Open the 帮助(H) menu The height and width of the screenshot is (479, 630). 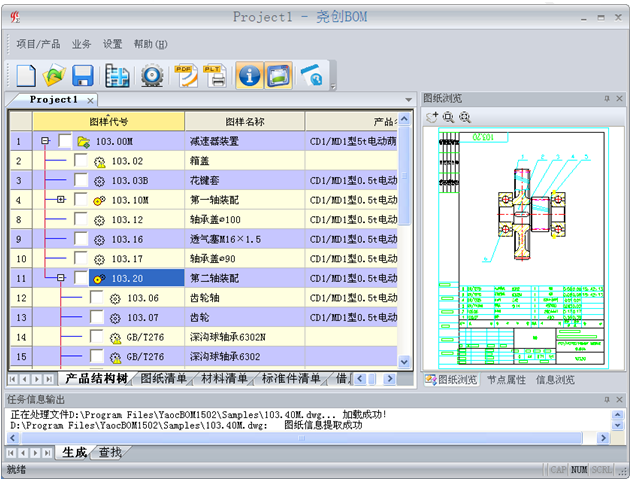click(151, 44)
